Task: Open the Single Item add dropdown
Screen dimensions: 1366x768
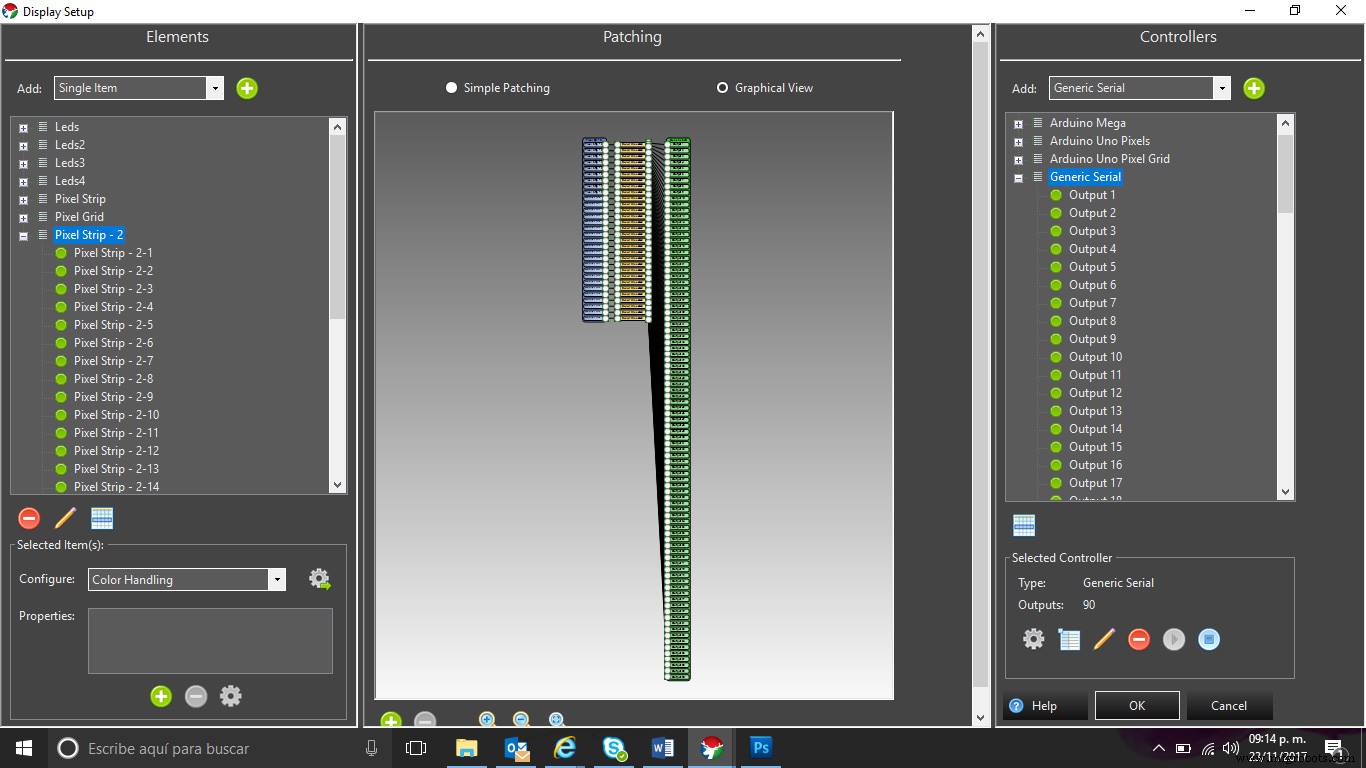Action: (x=214, y=88)
